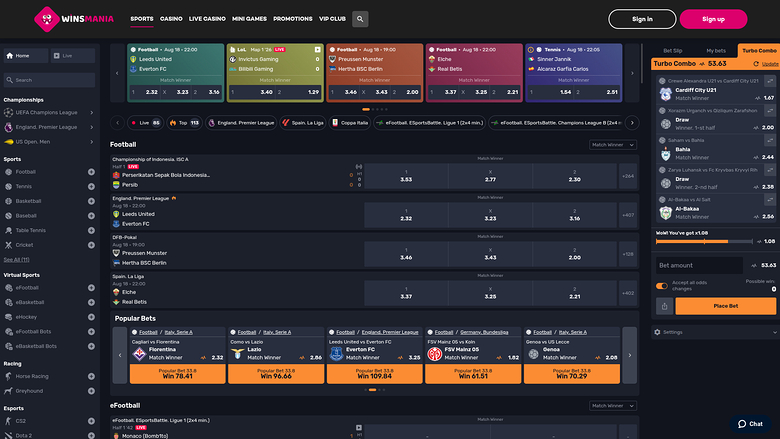780x439 pixels.
Task: Open the Live Casino menu item
Action: 208,19
